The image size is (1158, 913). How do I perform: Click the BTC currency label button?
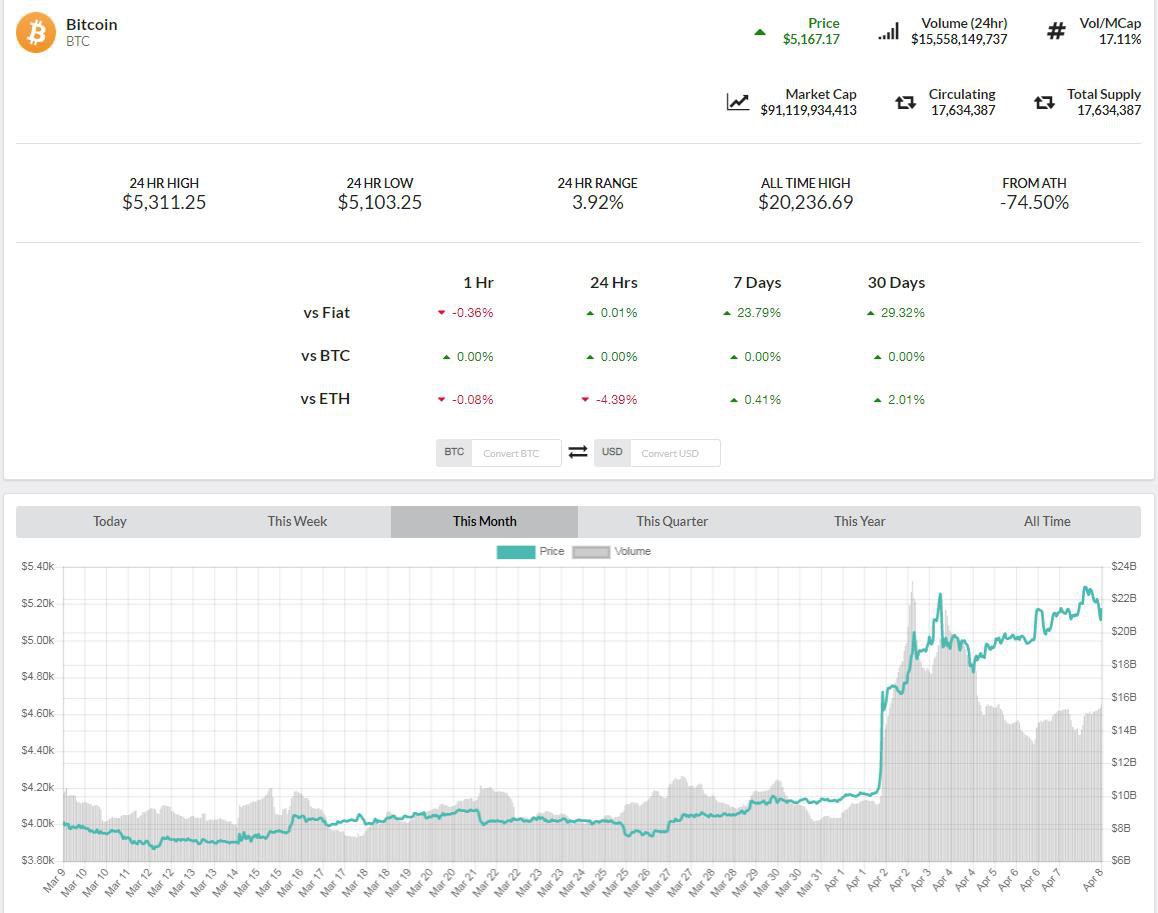pyautogui.click(x=454, y=452)
